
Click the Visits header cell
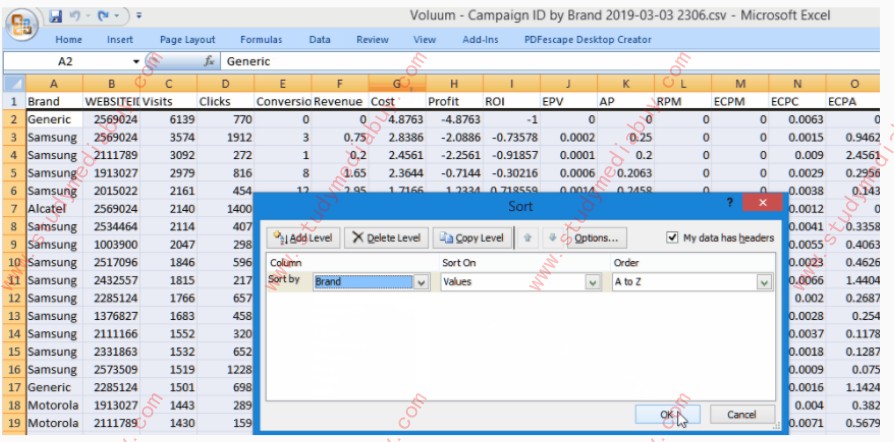coord(168,102)
